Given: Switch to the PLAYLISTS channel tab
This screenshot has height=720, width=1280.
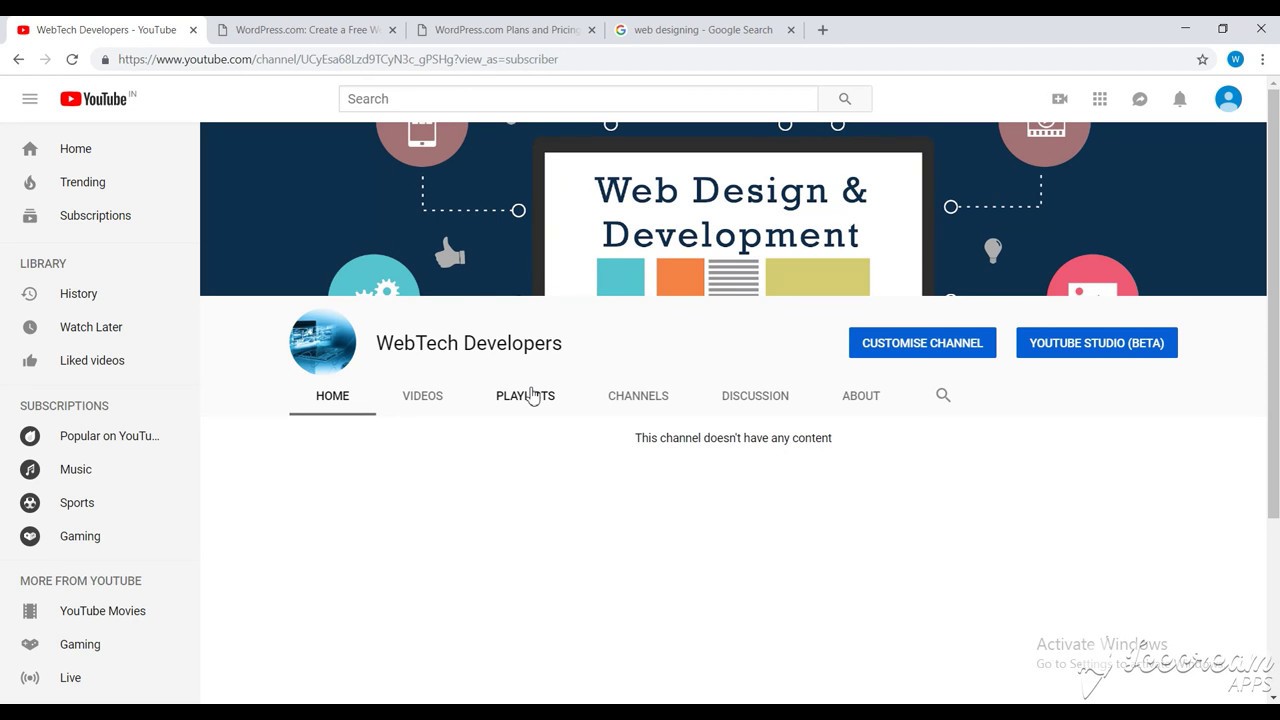Looking at the screenshot, I should coord(525,396).
